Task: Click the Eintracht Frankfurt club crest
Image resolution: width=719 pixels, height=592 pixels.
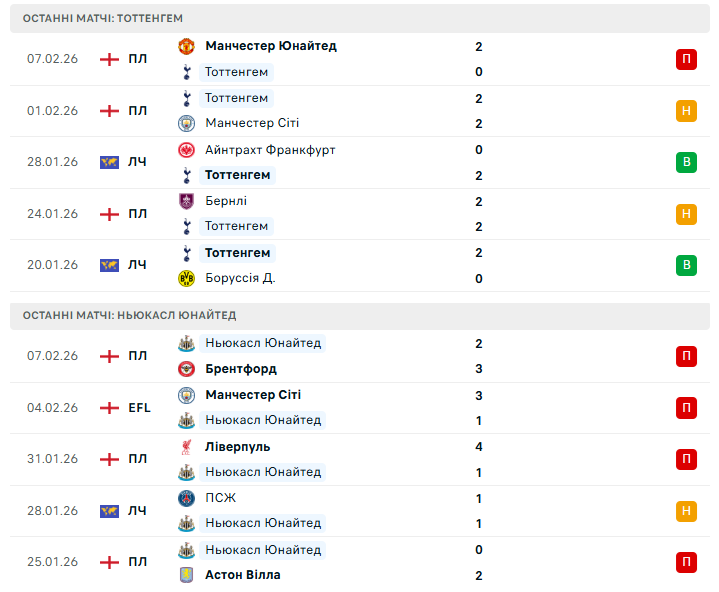Action: coord(186,150)
